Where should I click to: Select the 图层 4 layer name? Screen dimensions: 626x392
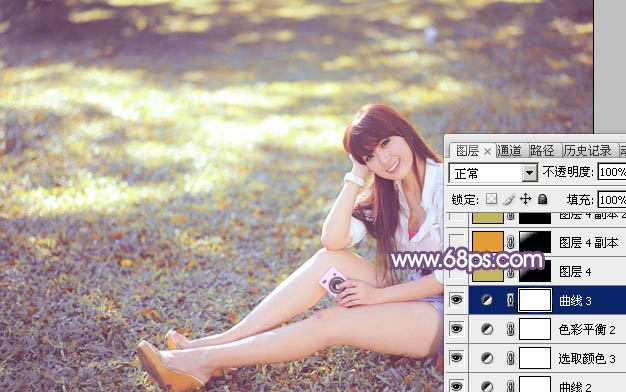pyautogui.click(x=575, y=272)
